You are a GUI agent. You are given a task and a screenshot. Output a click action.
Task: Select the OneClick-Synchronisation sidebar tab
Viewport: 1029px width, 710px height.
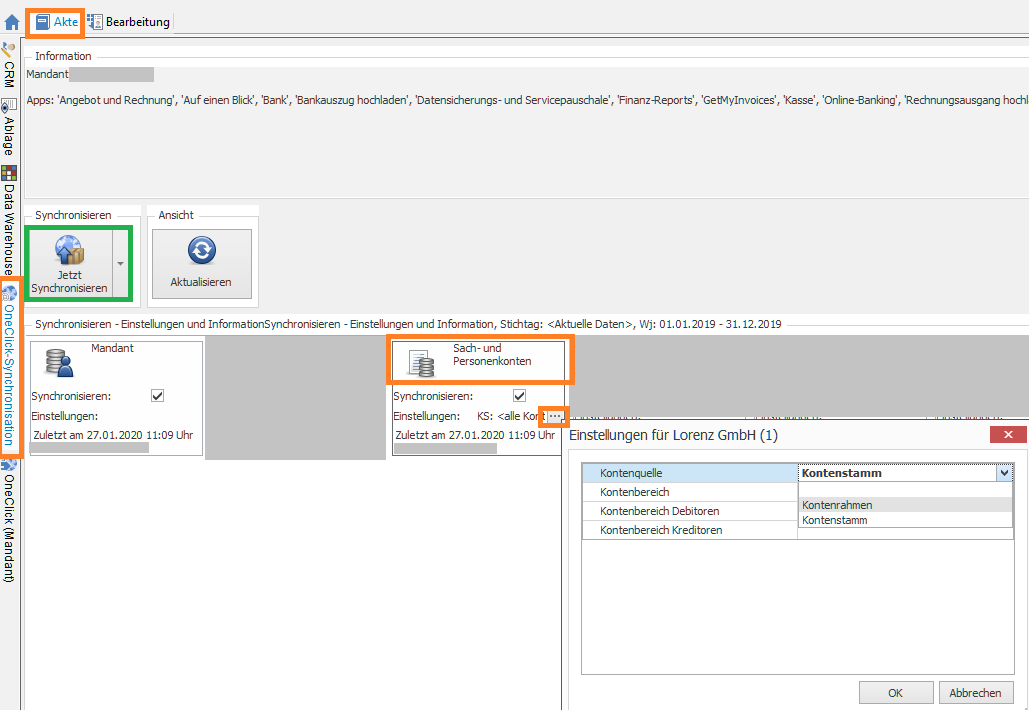[x=9, y=367]
